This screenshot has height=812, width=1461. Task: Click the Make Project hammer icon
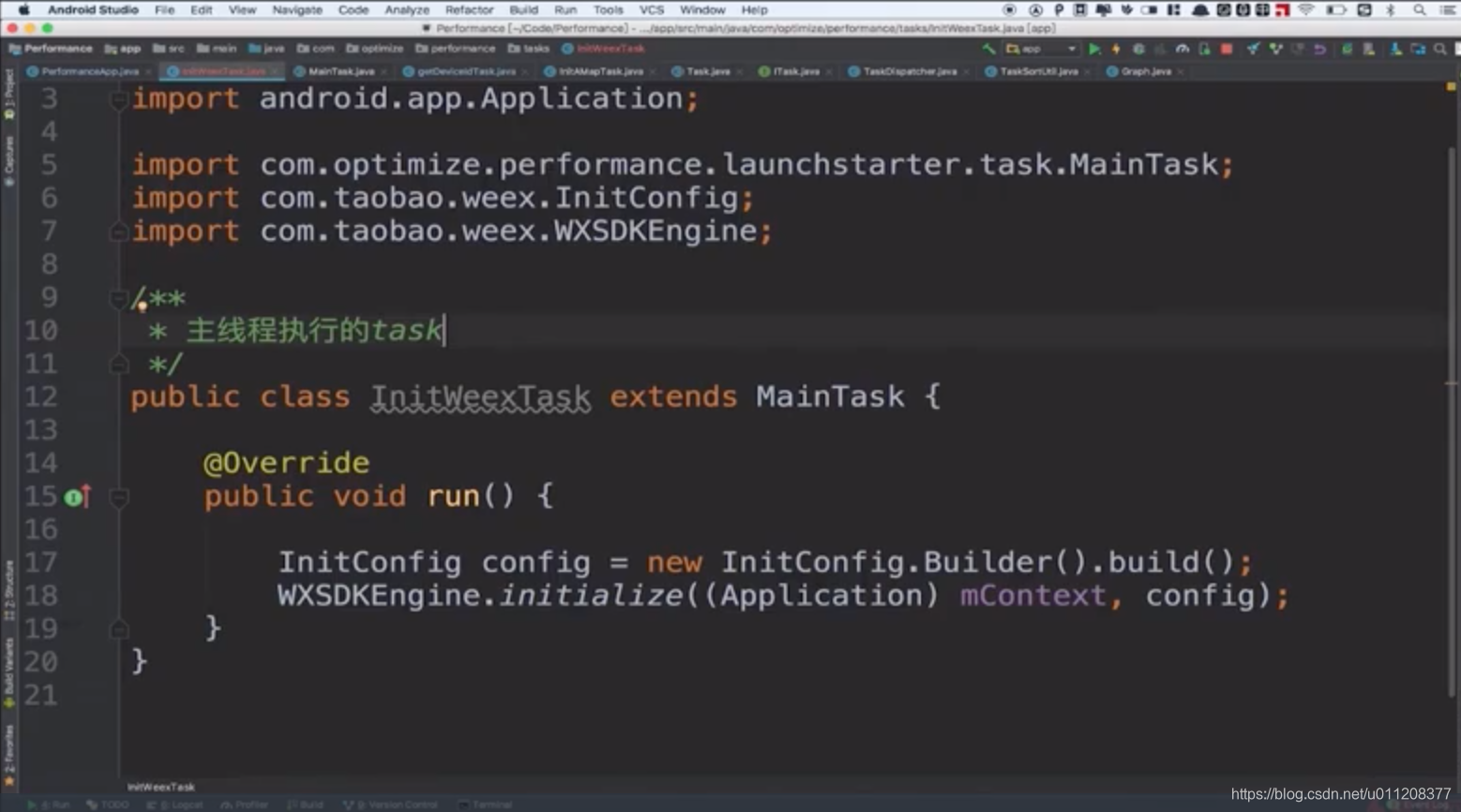pos(988,49)
